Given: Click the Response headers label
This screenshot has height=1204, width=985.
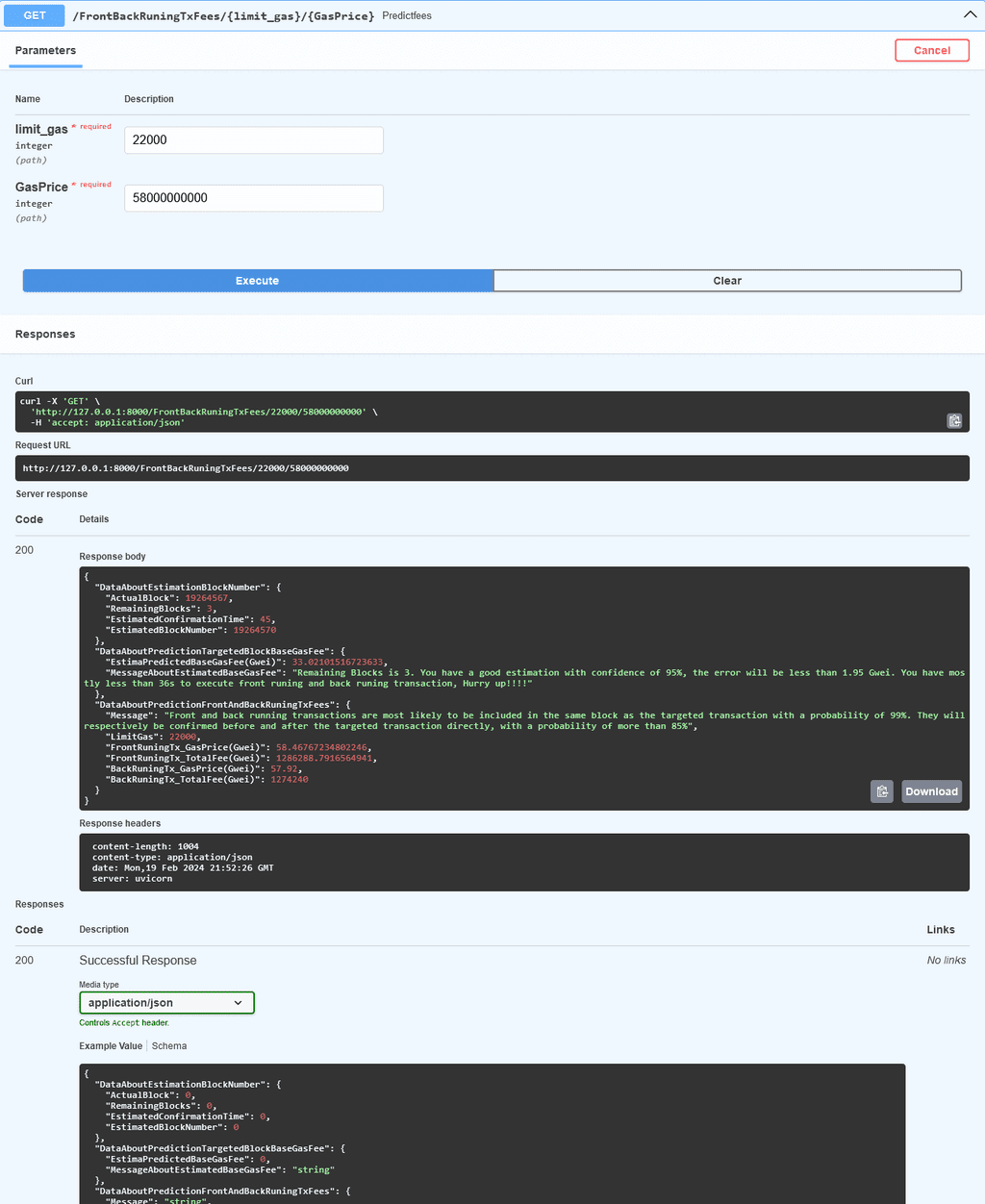Looking at the screenshot, I should coord(120,823).
